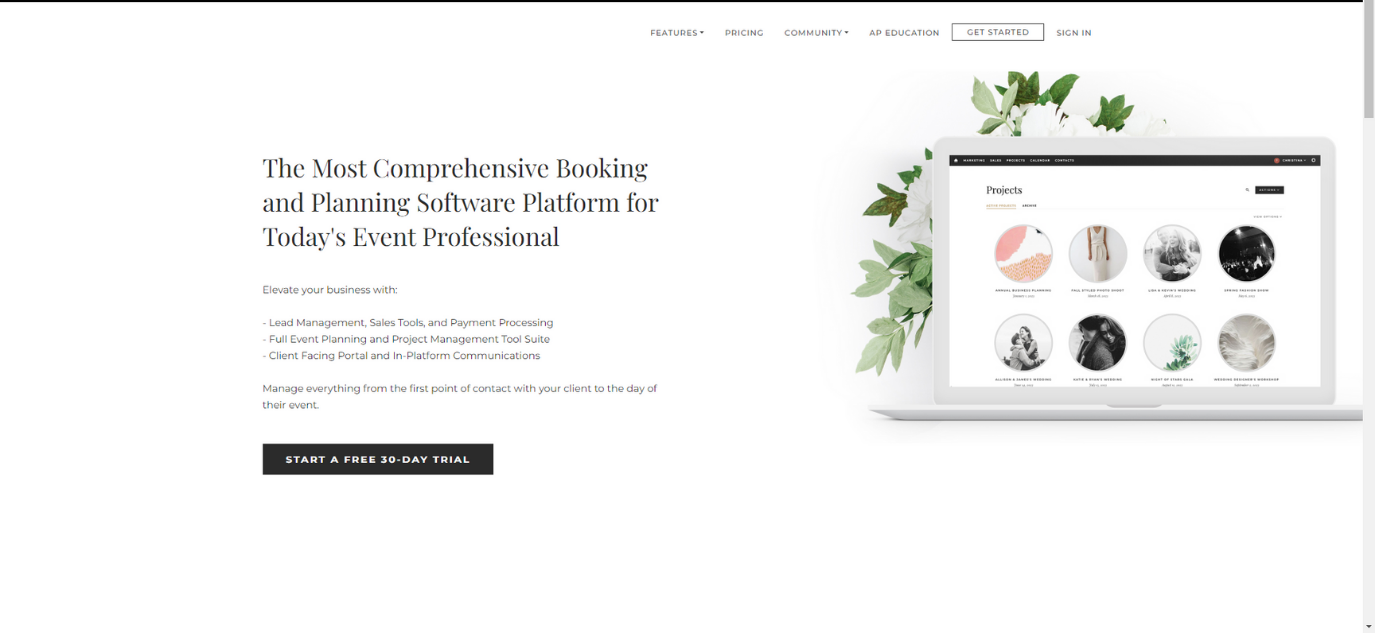Click the 'Lead Management, Sales Tools' bullet line

(408, 323)
